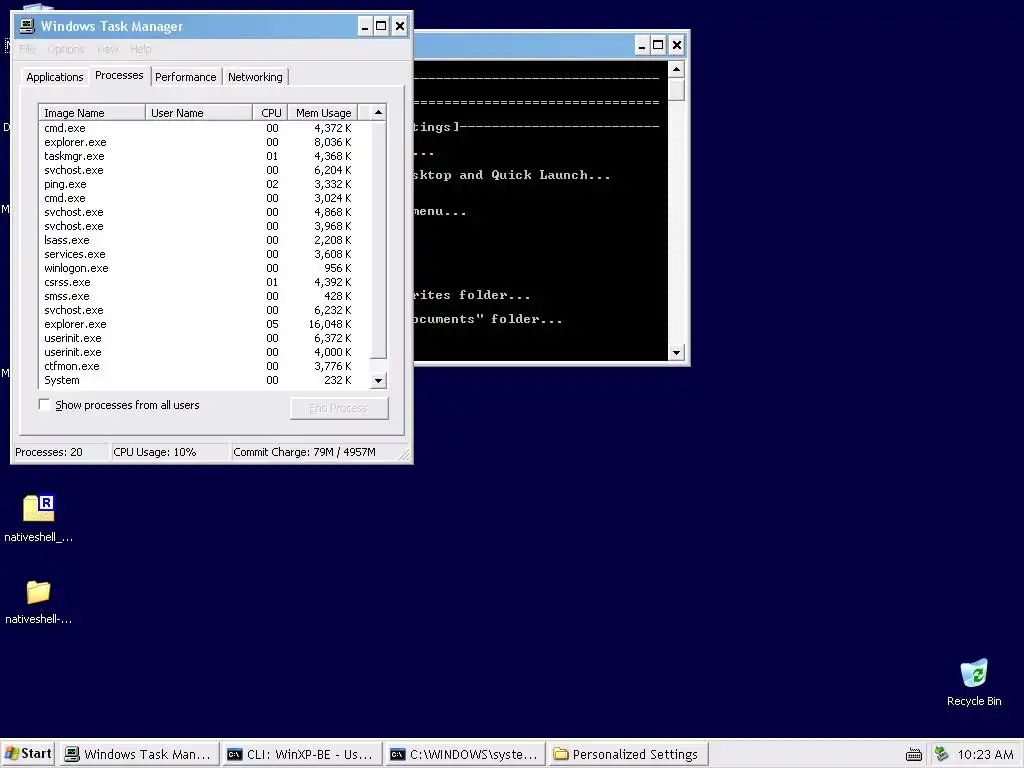Screen dimensions: 1024x768
Task: Click the Task Manager title bar icon
Action: point(27,26)
